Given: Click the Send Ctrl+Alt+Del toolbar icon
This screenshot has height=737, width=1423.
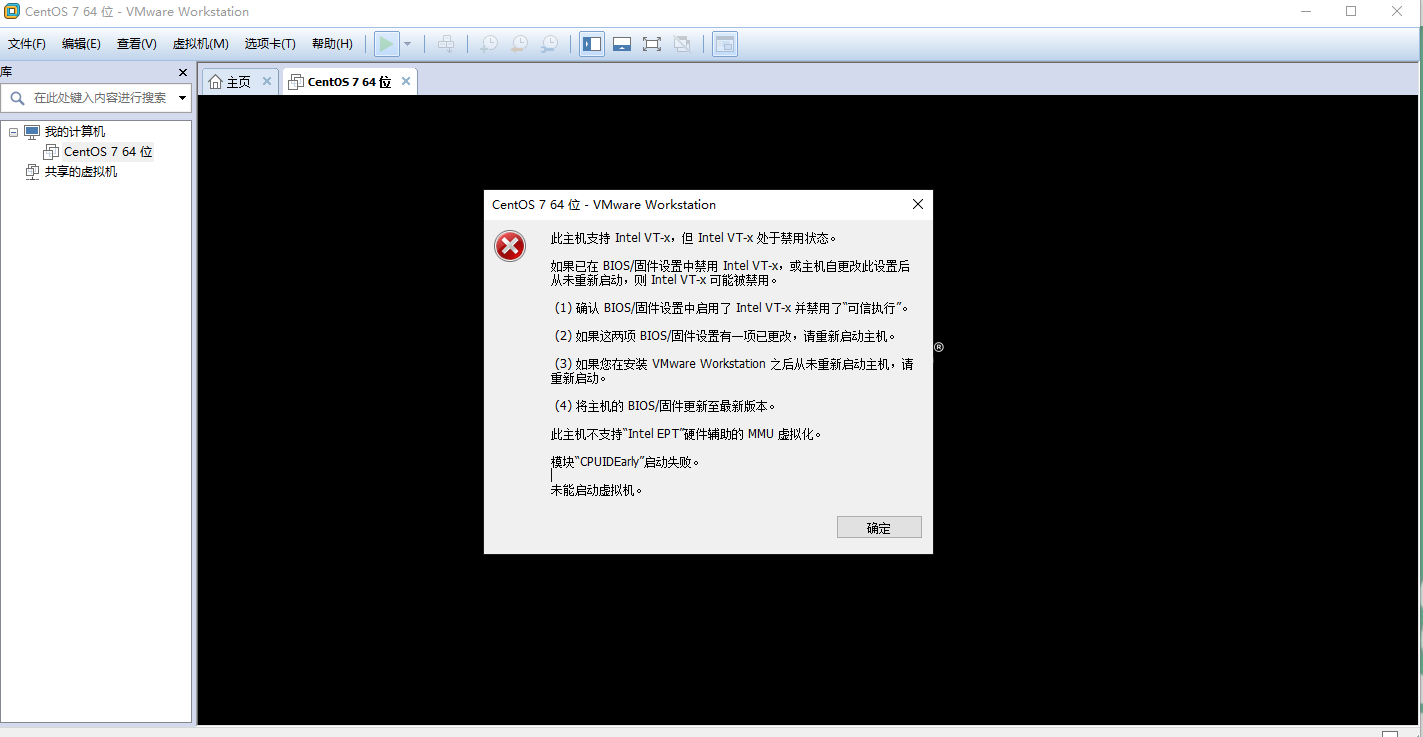Looking at the screenshot, I should point(446,44).
